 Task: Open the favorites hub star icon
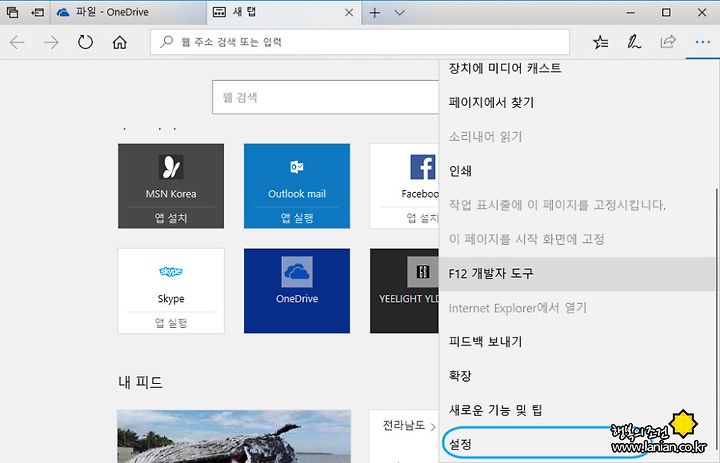[x=600, y=42]
